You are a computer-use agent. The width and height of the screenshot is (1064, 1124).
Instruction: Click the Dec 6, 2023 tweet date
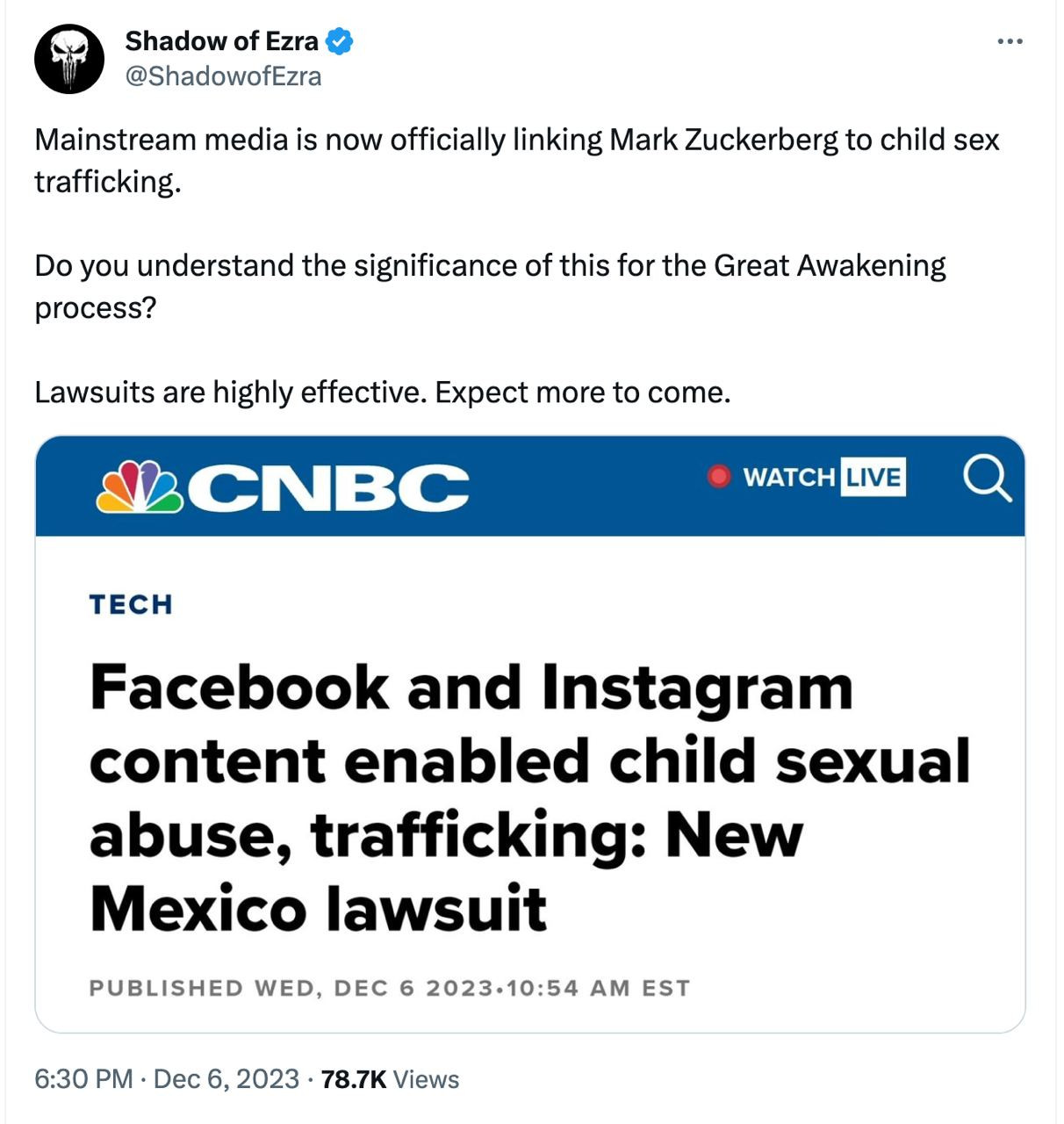click(226, 1079)
